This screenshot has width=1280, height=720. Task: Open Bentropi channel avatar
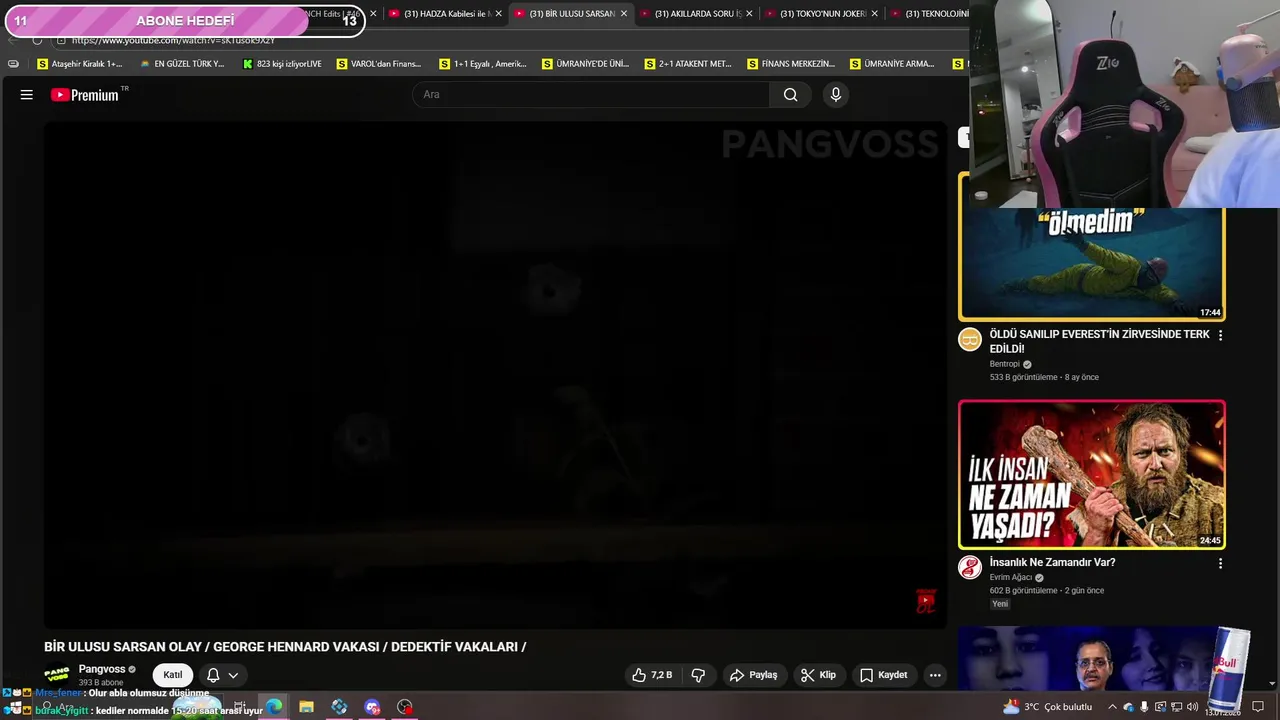(x=970, y=339)
